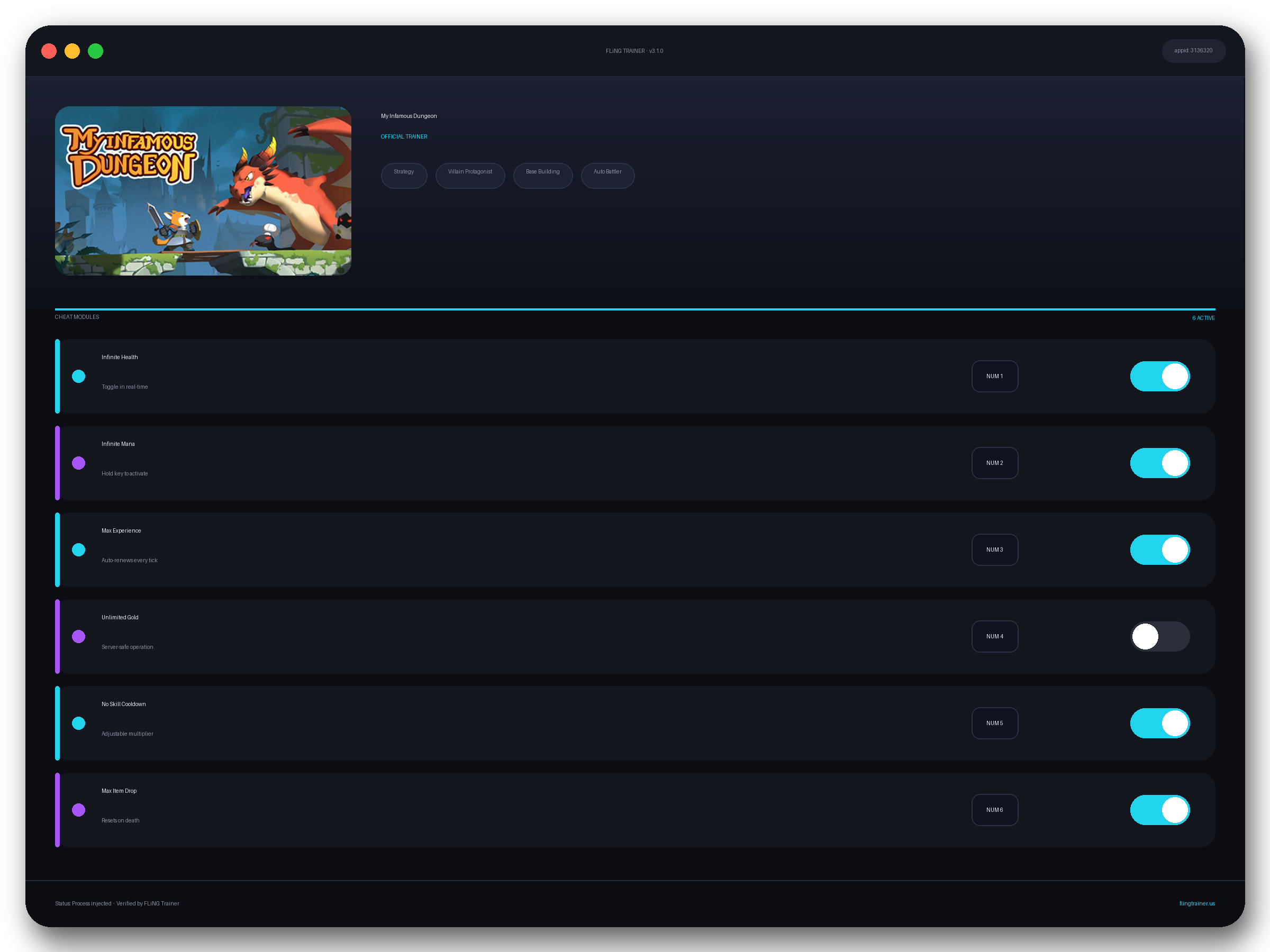This screenshot has height=952, width=1270.
Task: Click the Infinite Health module name
Action: [x=120, y=357]
